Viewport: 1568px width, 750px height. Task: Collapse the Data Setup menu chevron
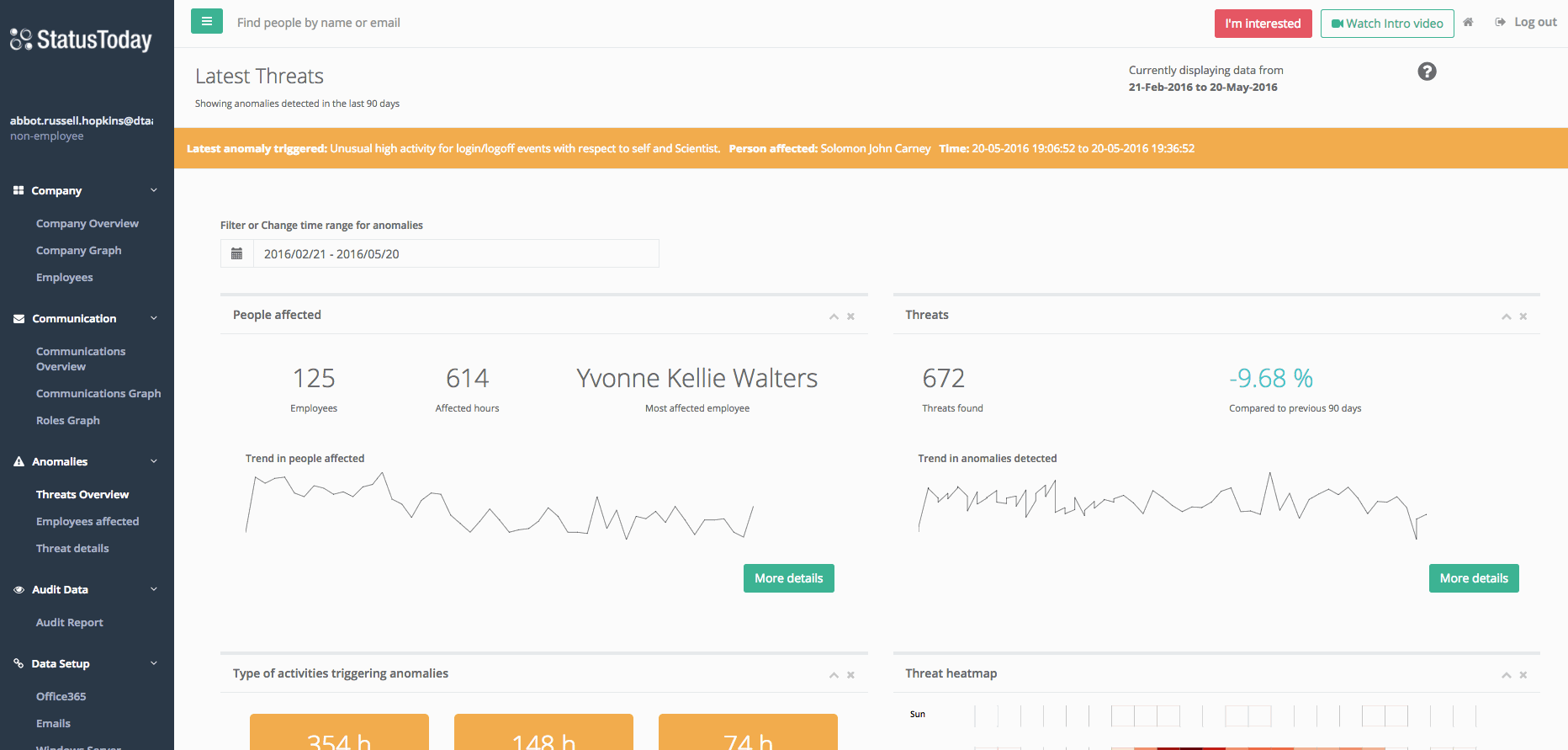coord(154,663)
